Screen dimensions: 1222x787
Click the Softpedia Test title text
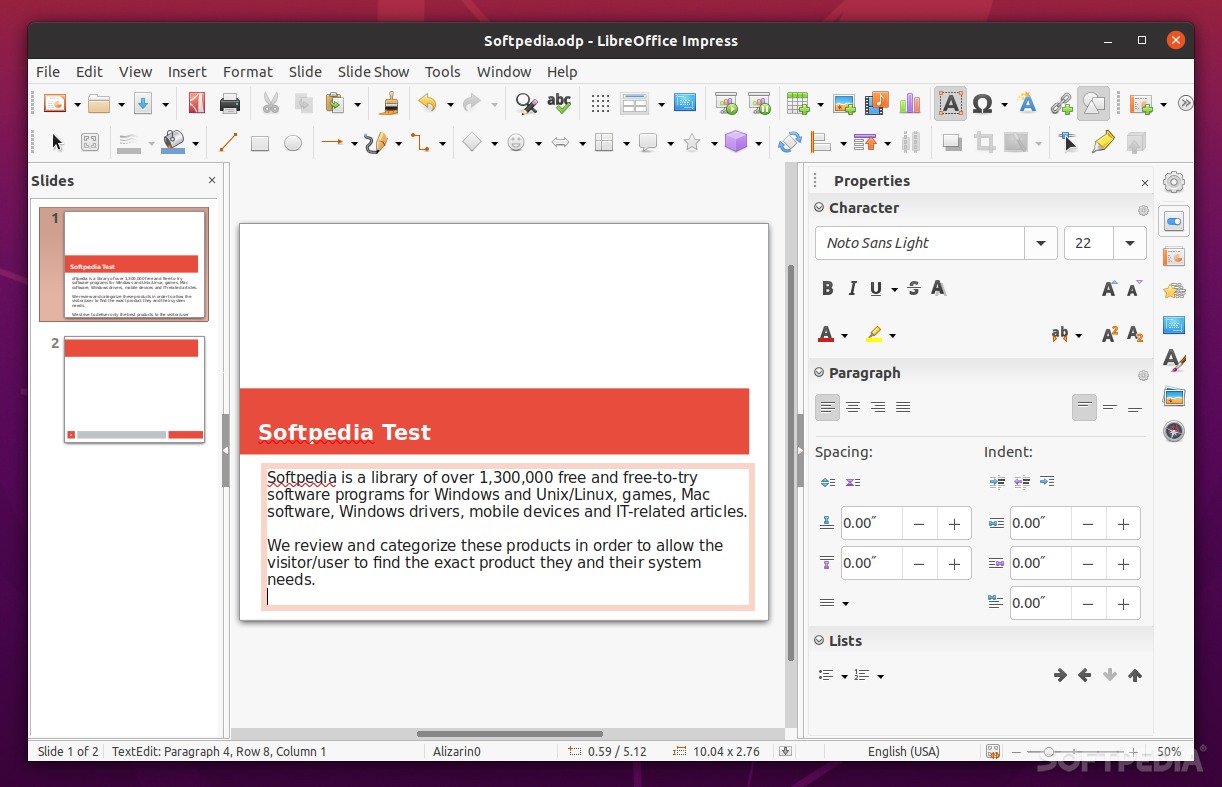344,432
